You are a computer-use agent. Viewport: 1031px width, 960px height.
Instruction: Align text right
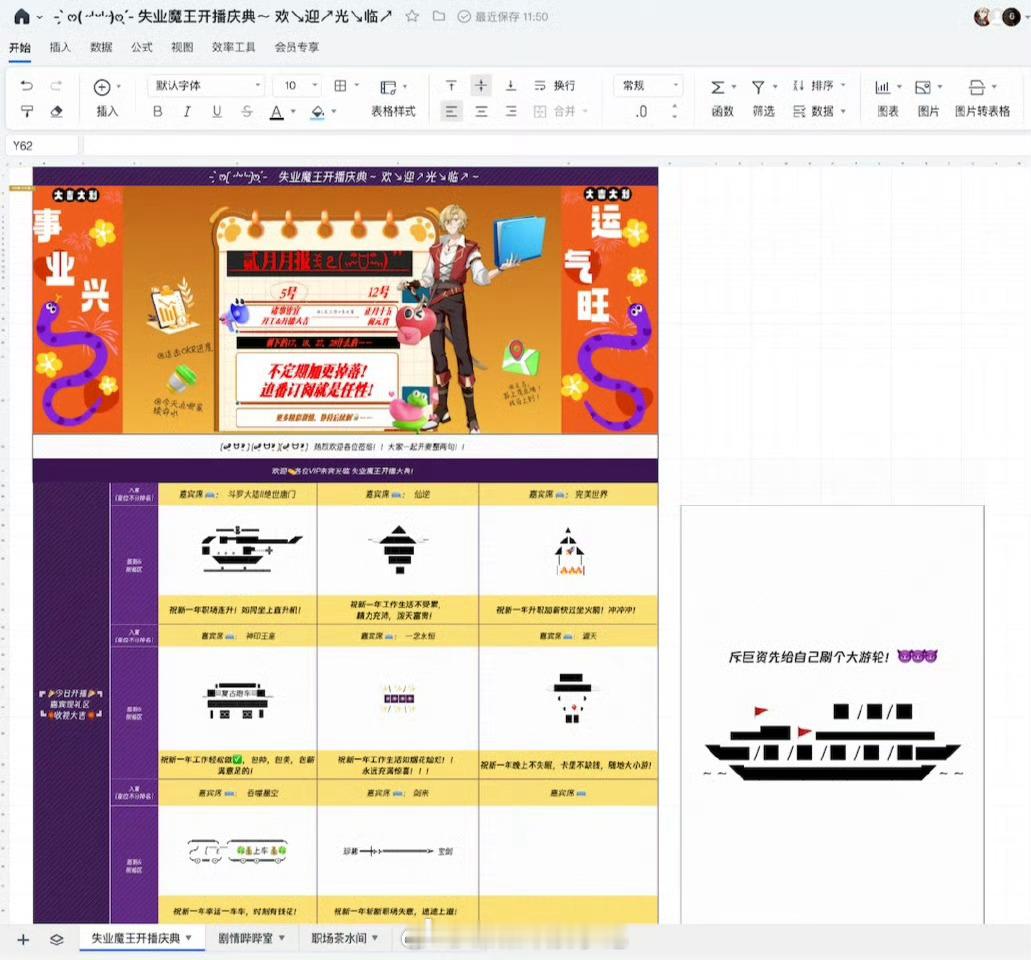click(511, 112)
